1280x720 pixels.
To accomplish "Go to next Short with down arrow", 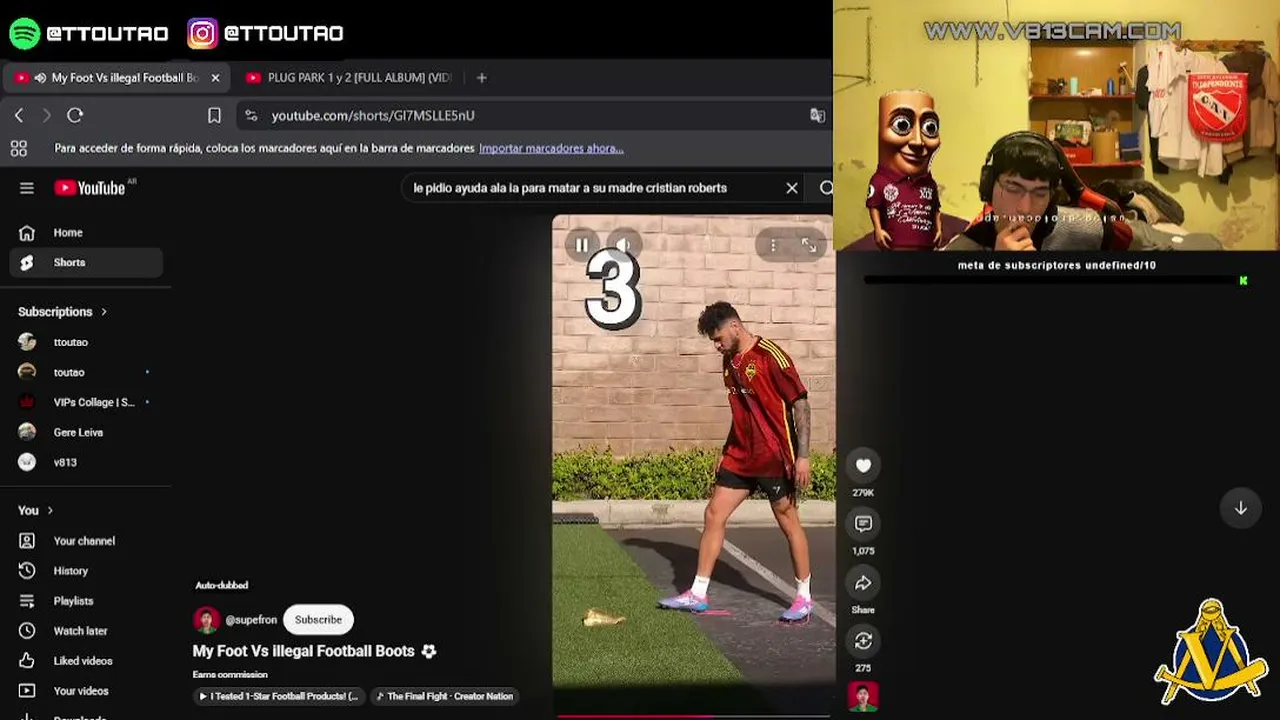I will tap(1240, 508).
